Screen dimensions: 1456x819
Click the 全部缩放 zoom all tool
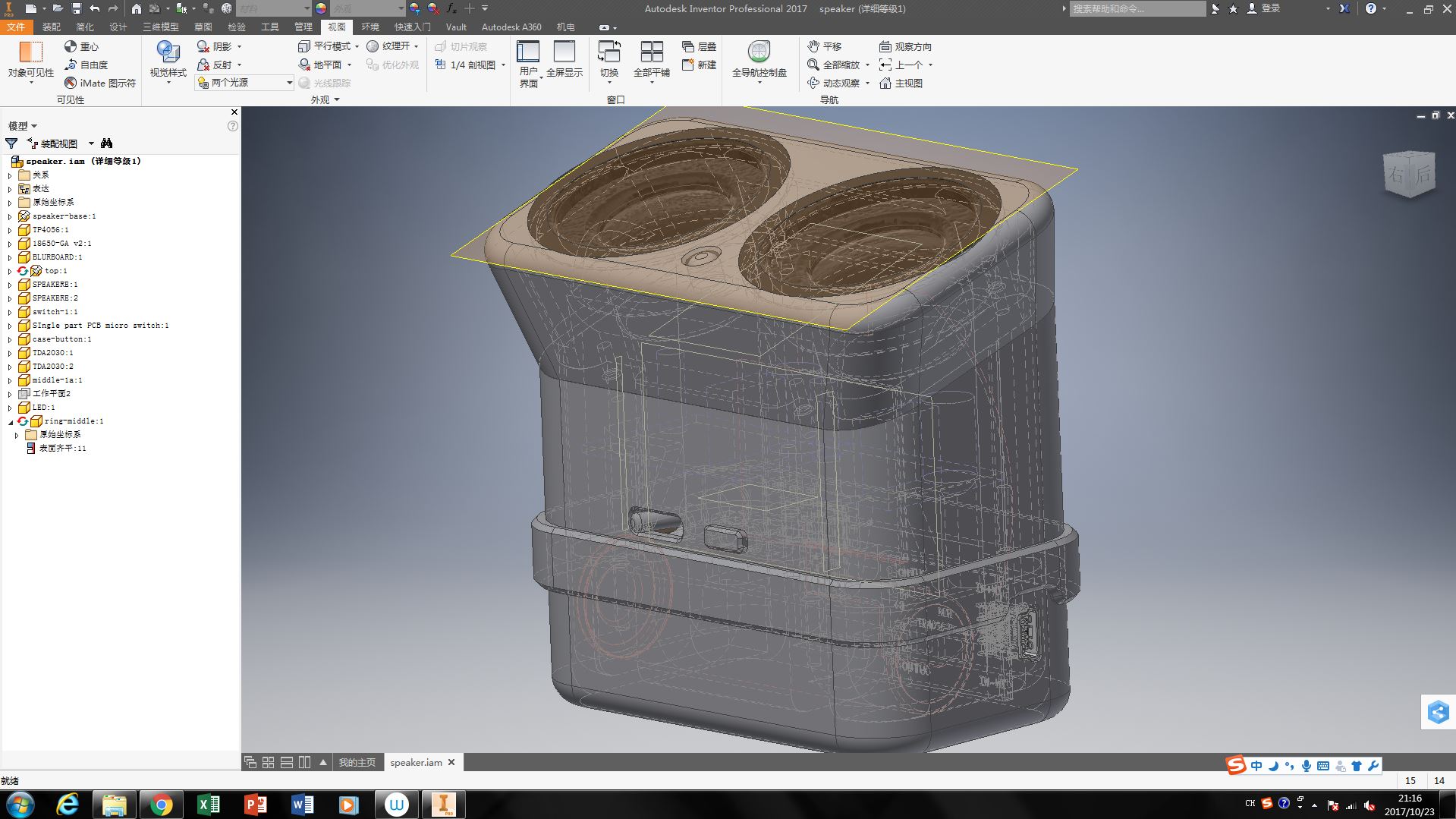[x=835, y=65]
